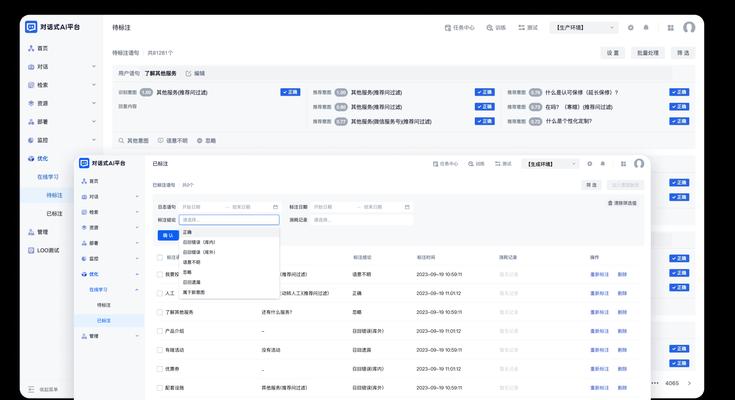Click the settings gear icon in the back window header
This screenshot has width=735, height=400.
(630, 28)
